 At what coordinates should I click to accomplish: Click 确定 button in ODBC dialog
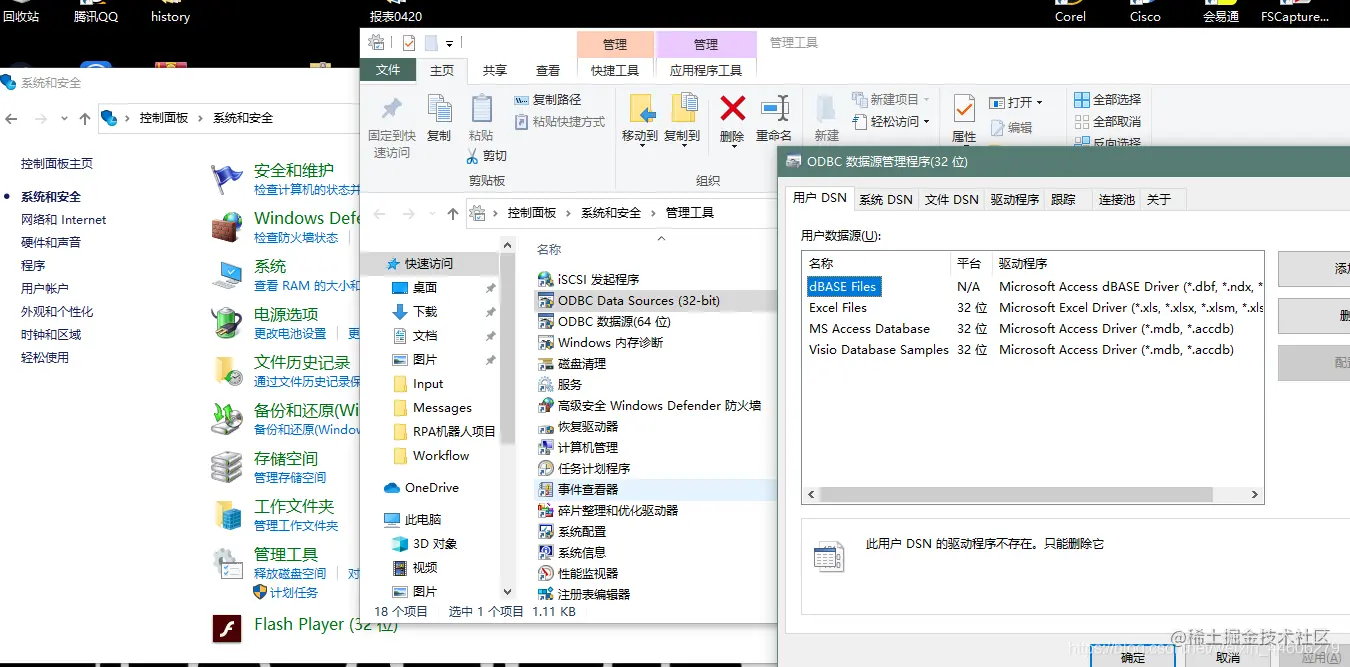(x=1133, y=657)
